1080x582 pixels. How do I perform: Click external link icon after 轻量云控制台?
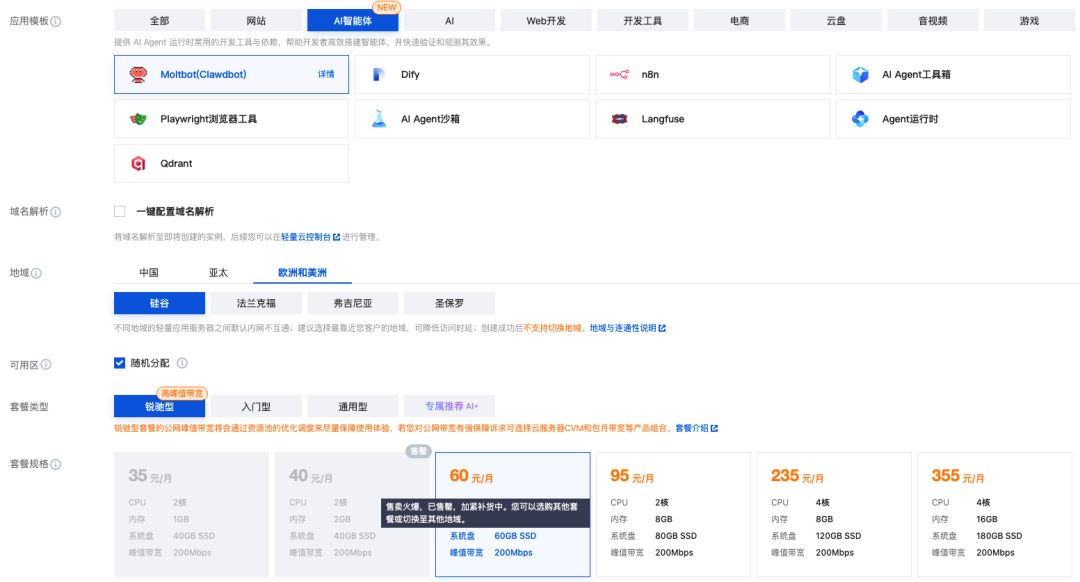[336, 237]
